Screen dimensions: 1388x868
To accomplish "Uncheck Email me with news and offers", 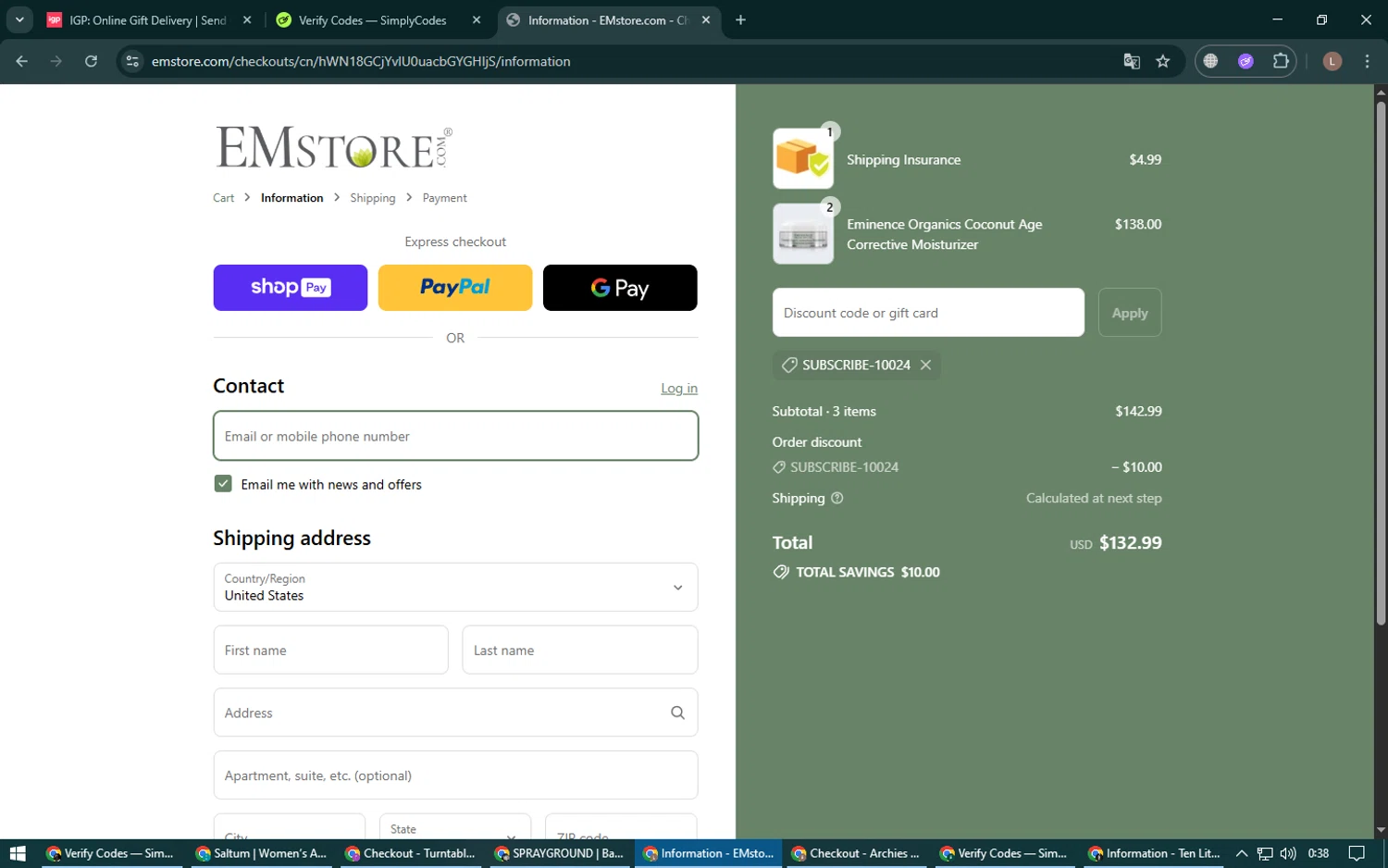I will (223, 484).
